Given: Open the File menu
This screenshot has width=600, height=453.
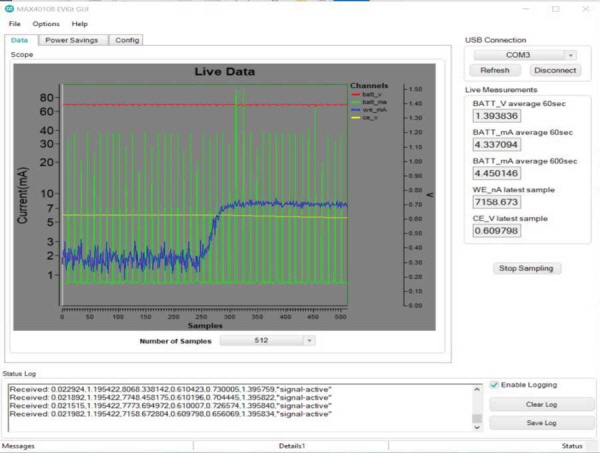Looking at the screenshot, I should coord(14,23).
